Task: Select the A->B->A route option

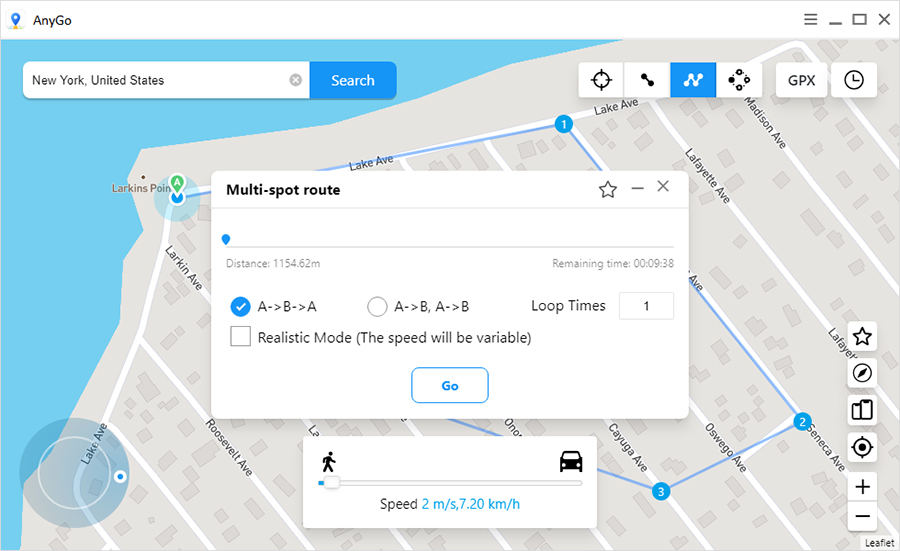Action: click(240, 306)
